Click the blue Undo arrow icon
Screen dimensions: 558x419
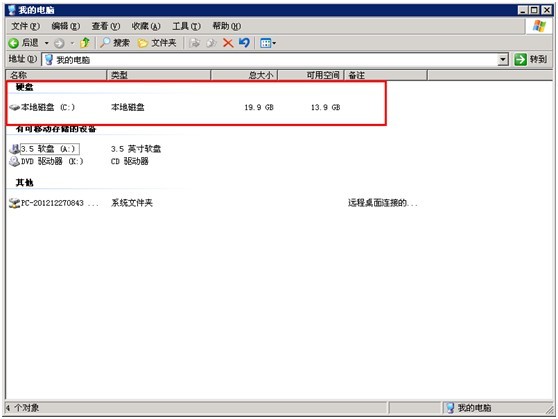pyautogui.click(x=244, y=43)
